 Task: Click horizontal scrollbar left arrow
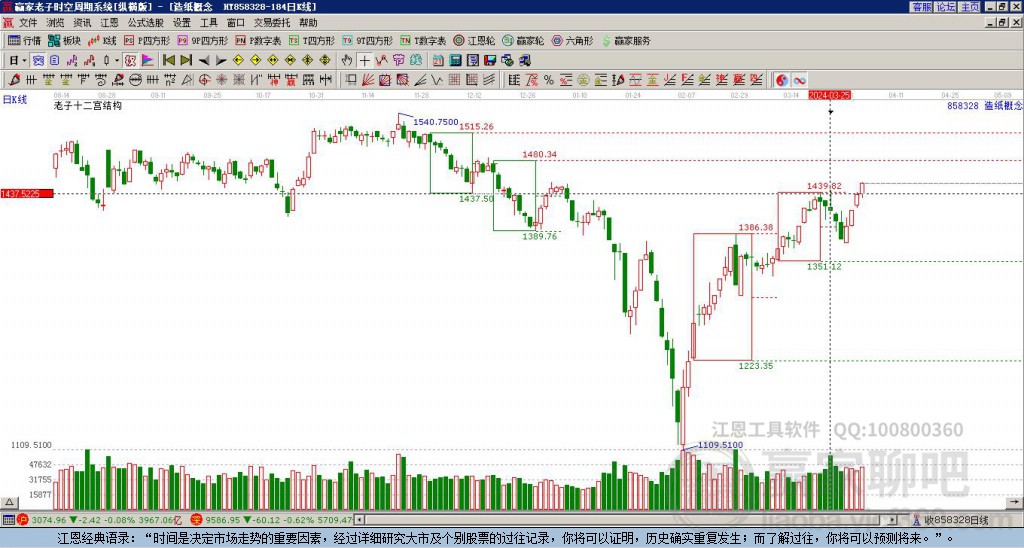click(359, 520)
